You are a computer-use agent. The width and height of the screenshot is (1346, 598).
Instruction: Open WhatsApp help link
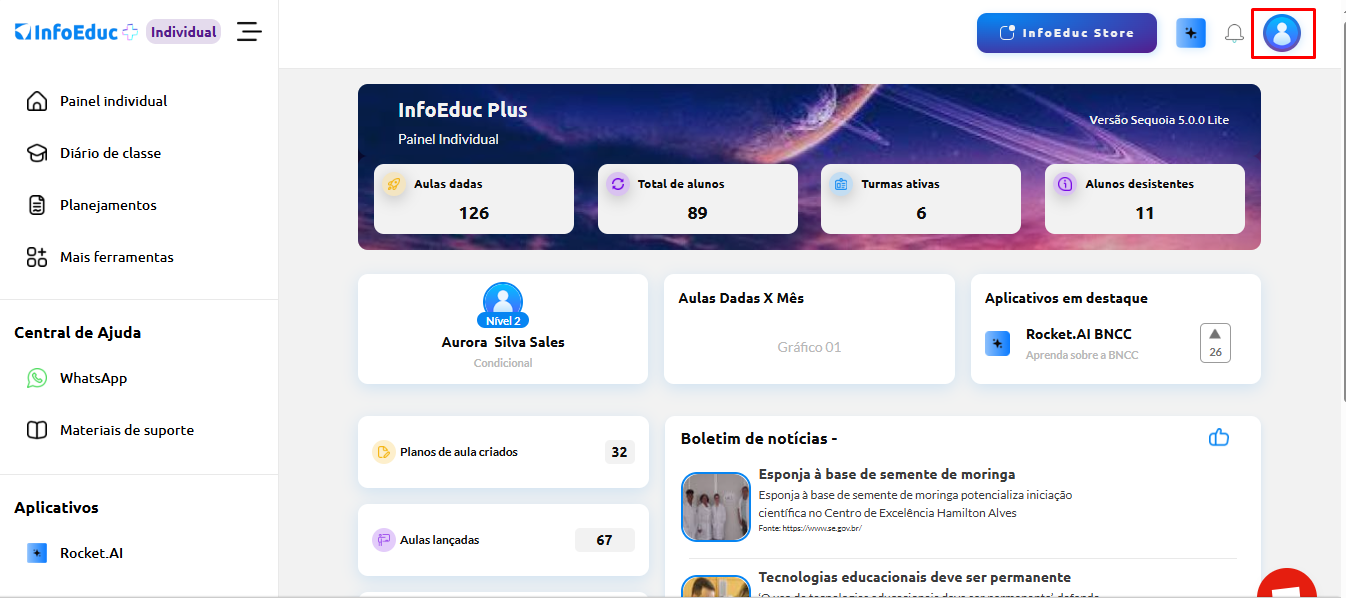[x=93, y=378]
